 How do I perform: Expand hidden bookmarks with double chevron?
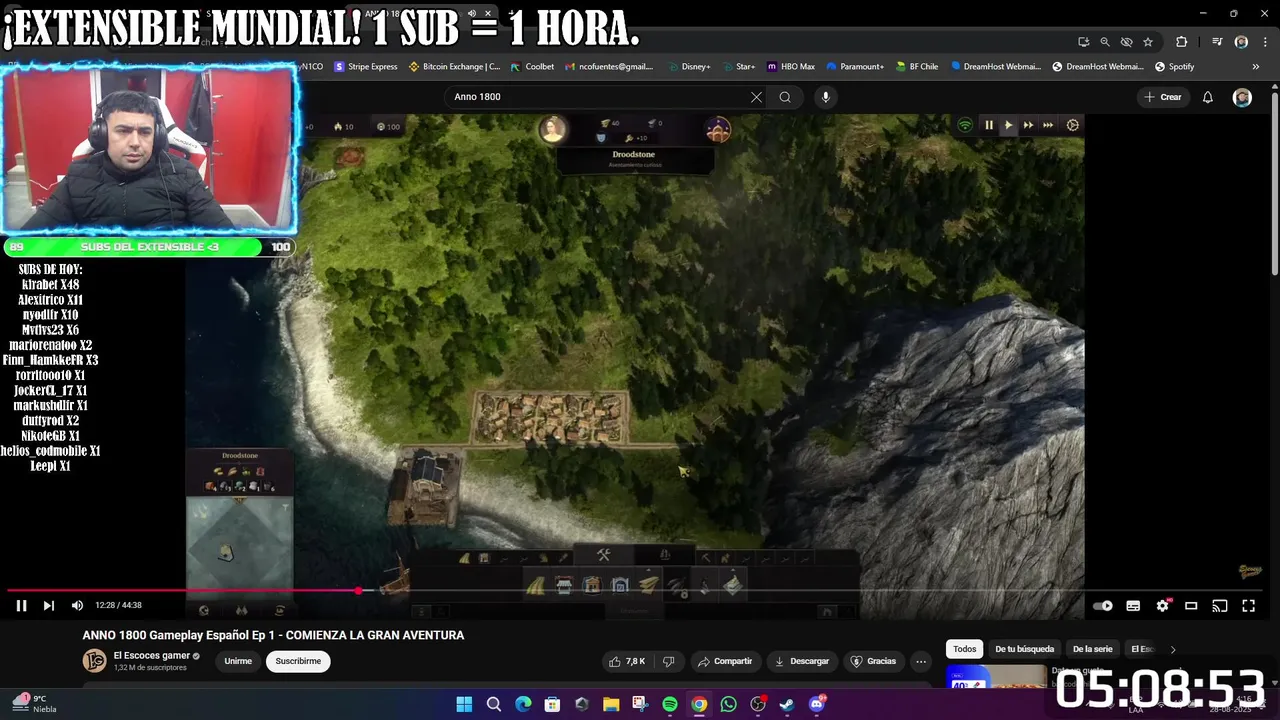(1256, 67)
